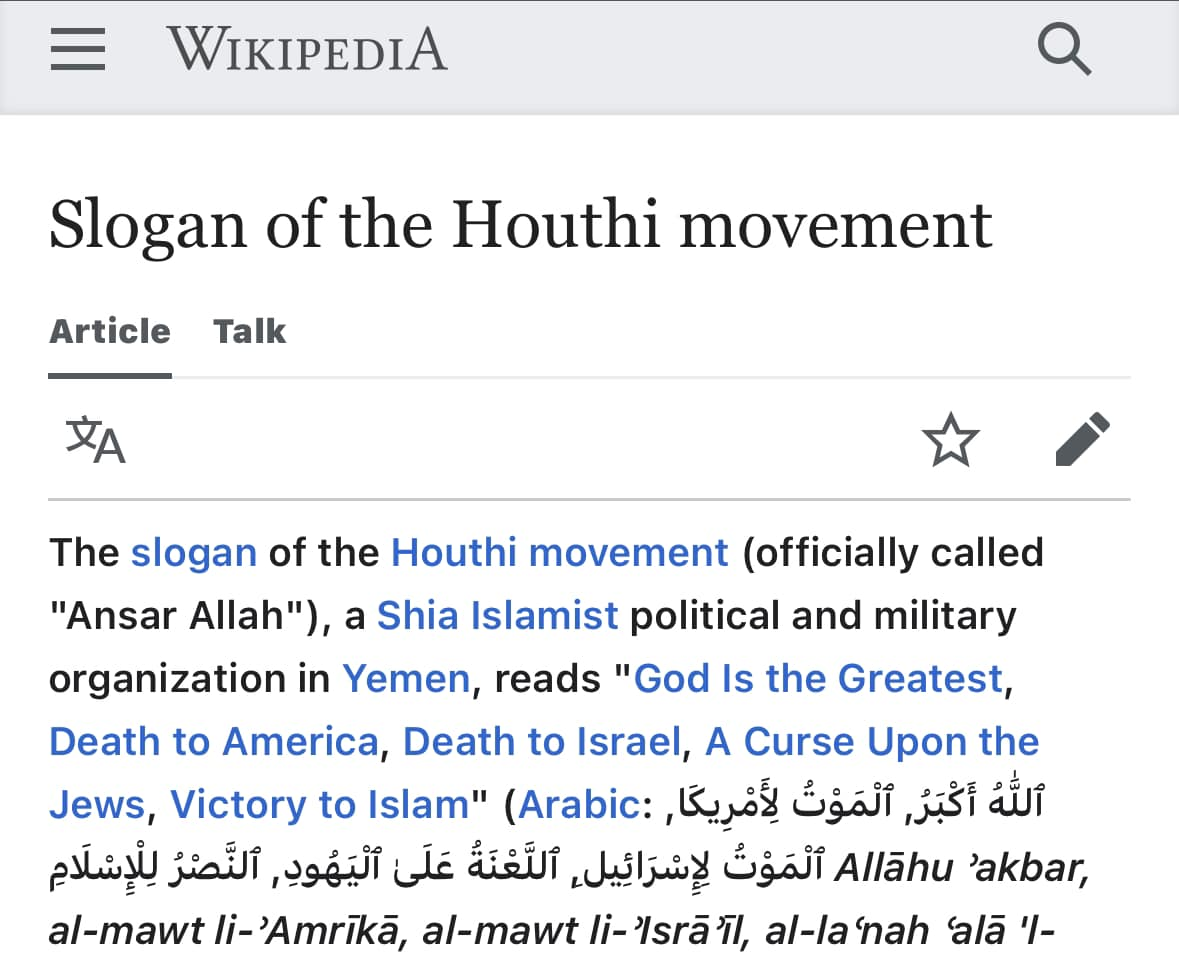Select the Article tab
Viewport: 1179px width, 962px height.
tap(110, 331)
